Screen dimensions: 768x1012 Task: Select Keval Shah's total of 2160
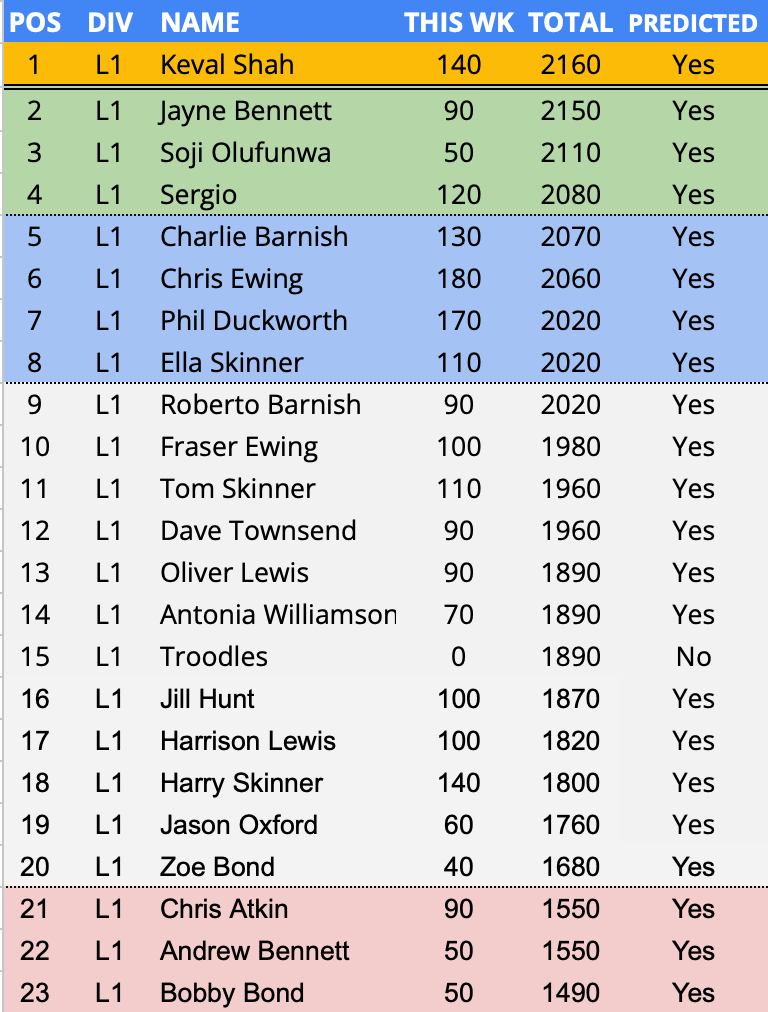pos(570,65)
